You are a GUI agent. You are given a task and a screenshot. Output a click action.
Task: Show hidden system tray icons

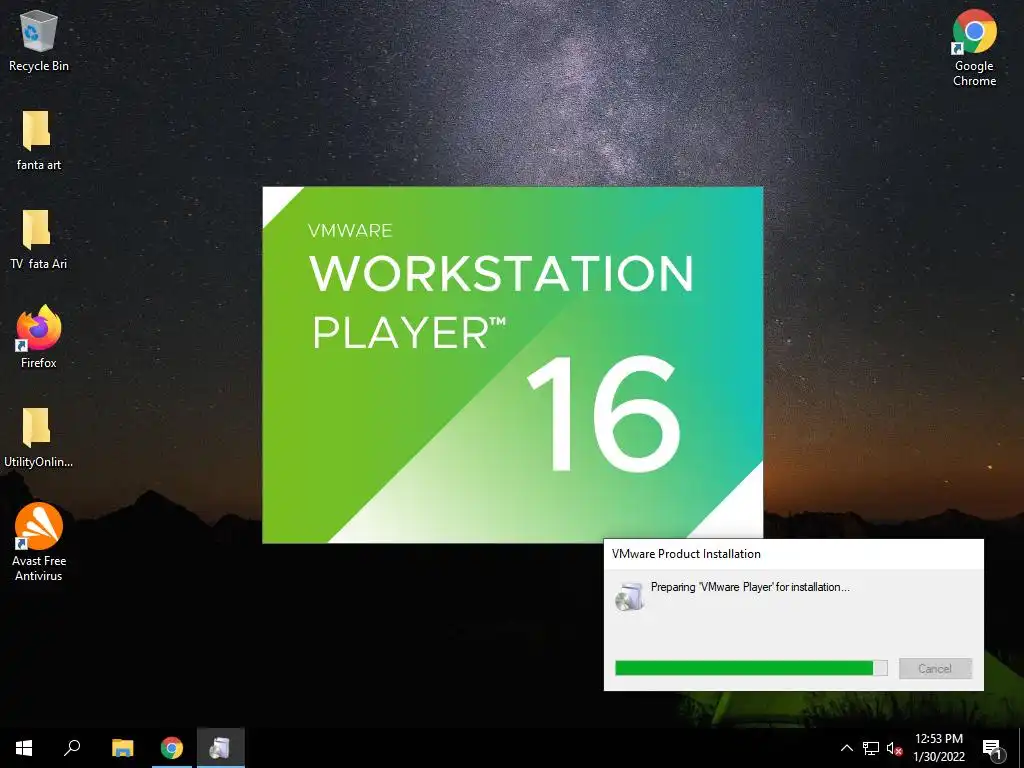(846, 748)
